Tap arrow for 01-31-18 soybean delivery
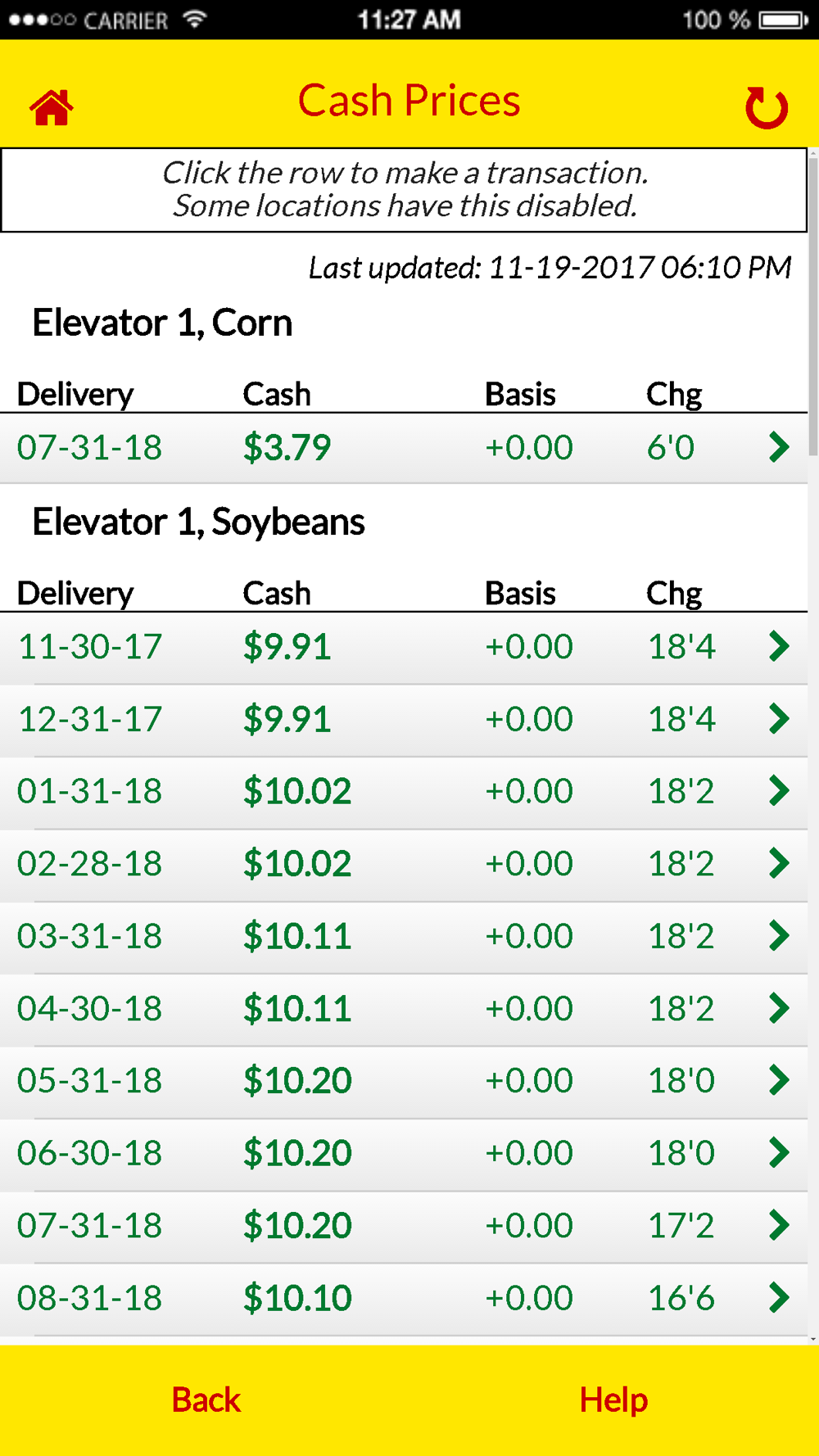 coord(779,791)
